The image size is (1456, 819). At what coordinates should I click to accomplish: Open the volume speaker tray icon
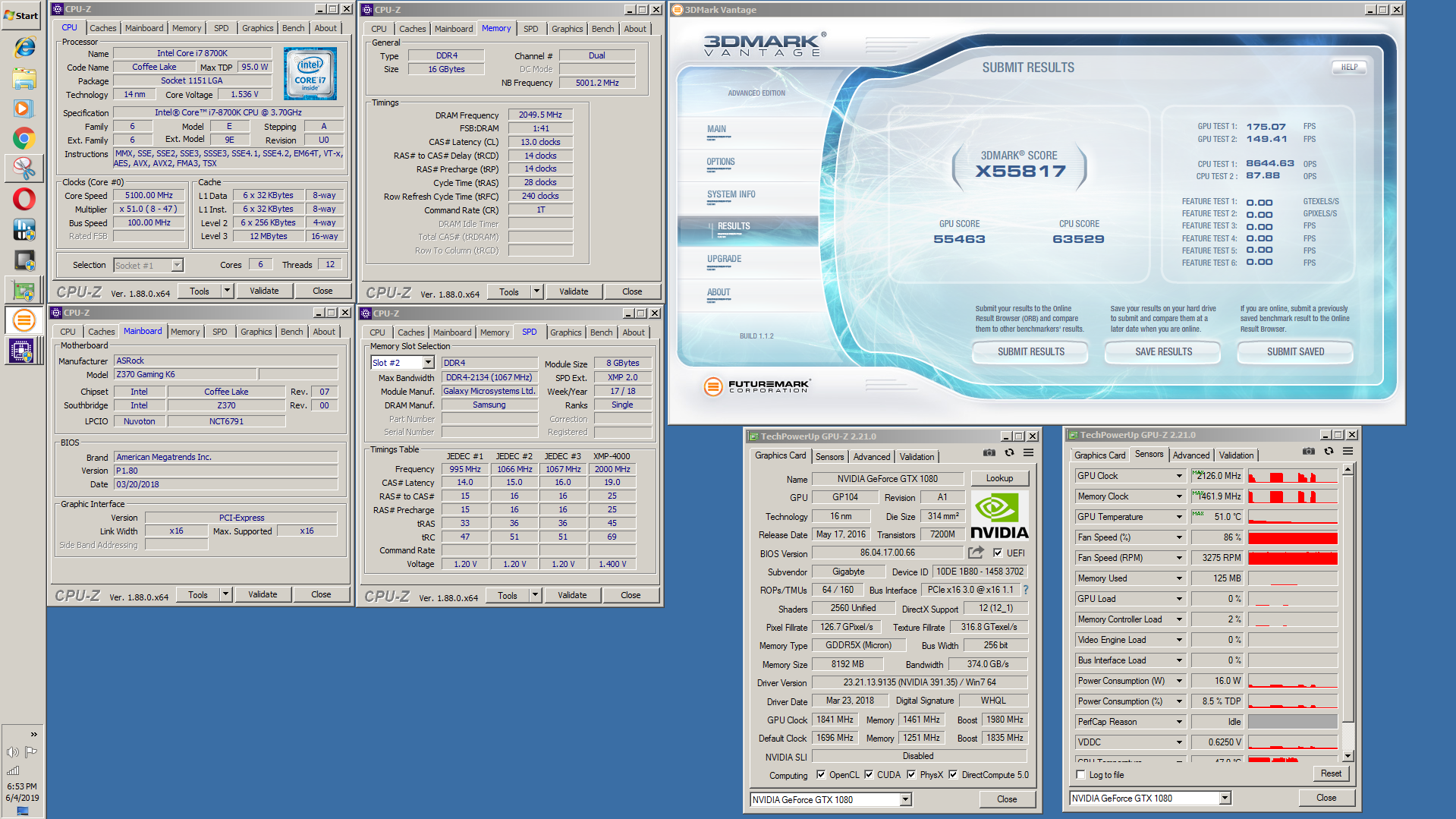[12, 752]
